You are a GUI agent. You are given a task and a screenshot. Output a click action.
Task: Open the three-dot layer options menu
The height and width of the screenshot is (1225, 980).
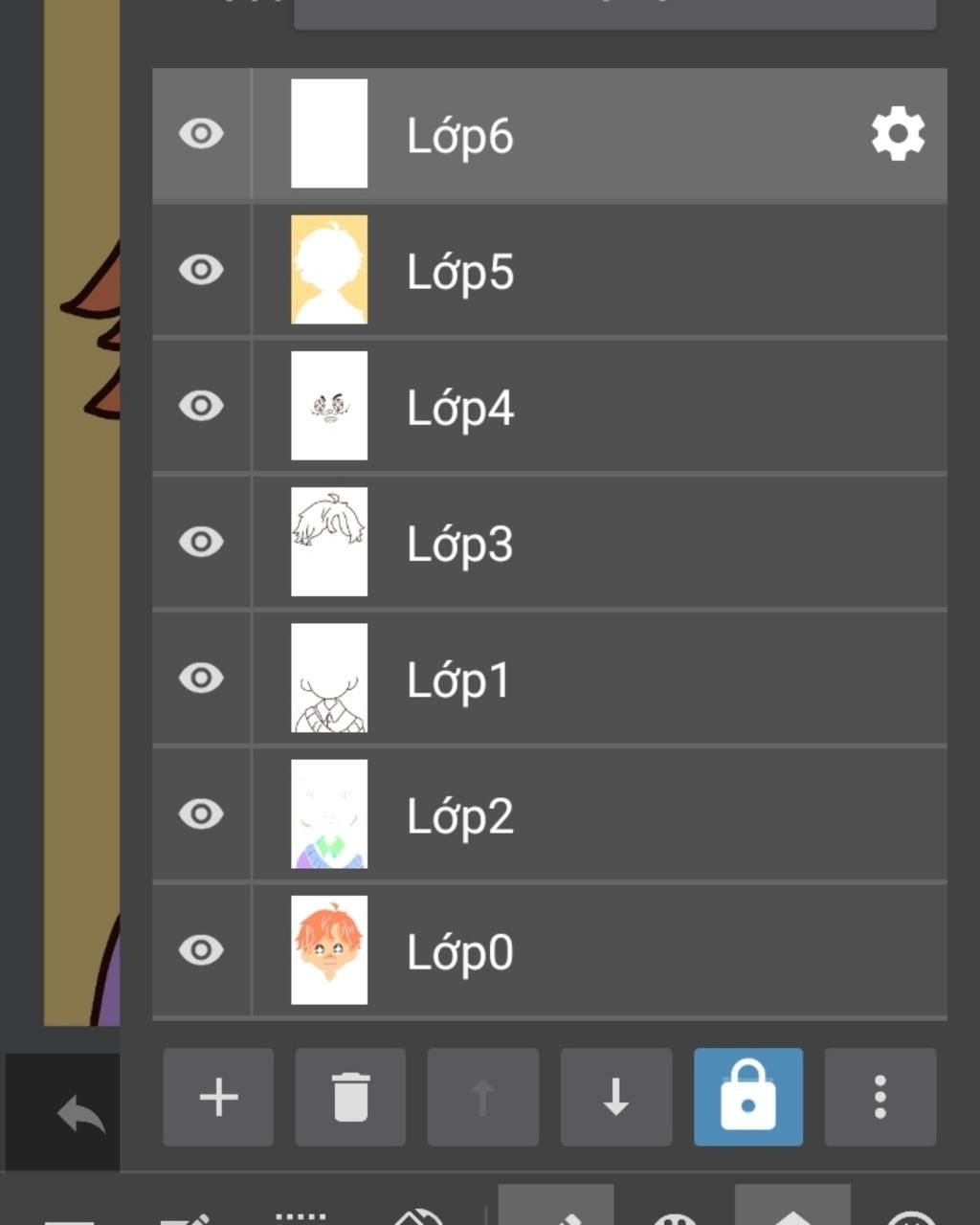tap(880, 1097)
